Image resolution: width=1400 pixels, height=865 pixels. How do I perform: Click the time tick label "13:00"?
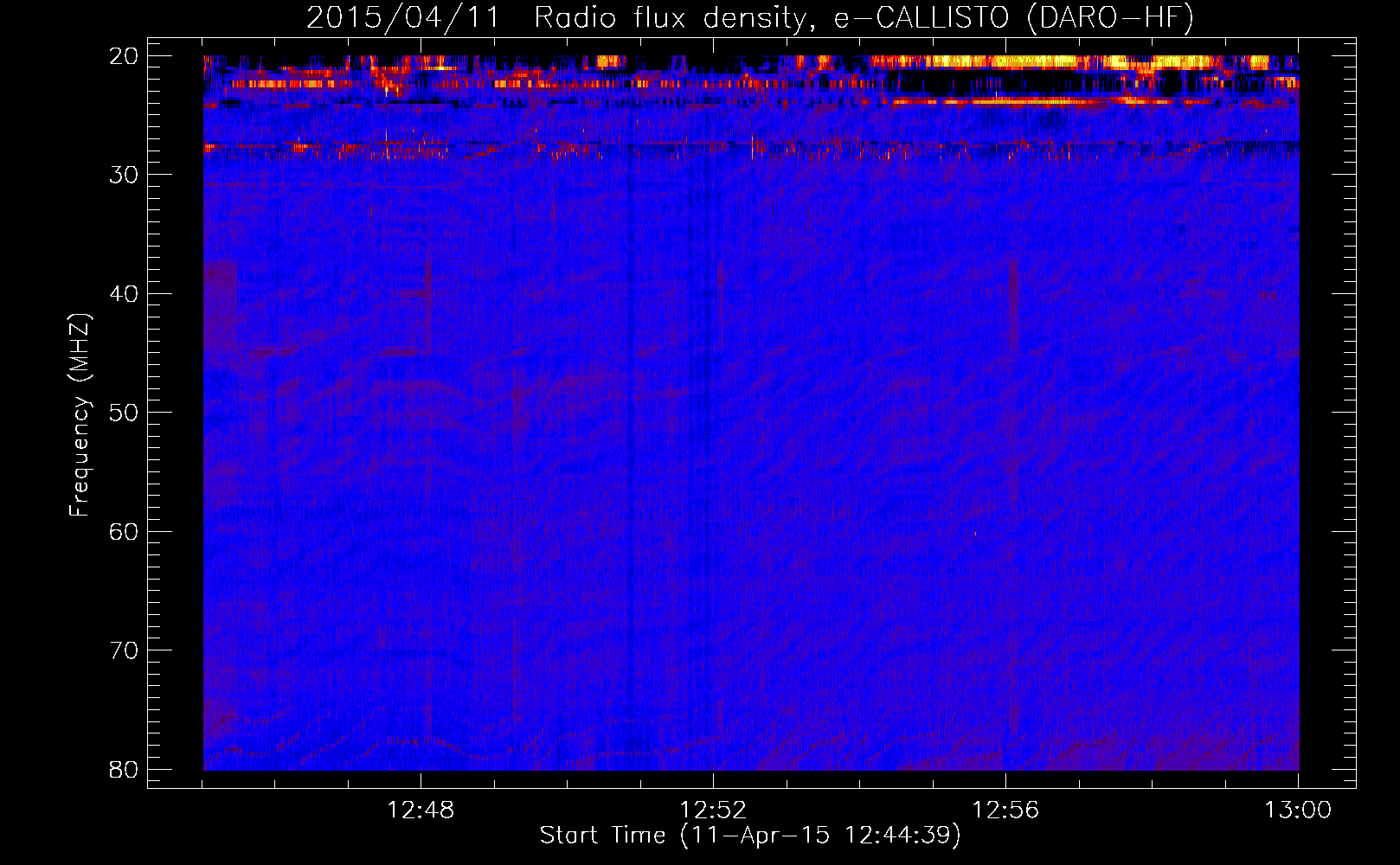click(1298, 811)
